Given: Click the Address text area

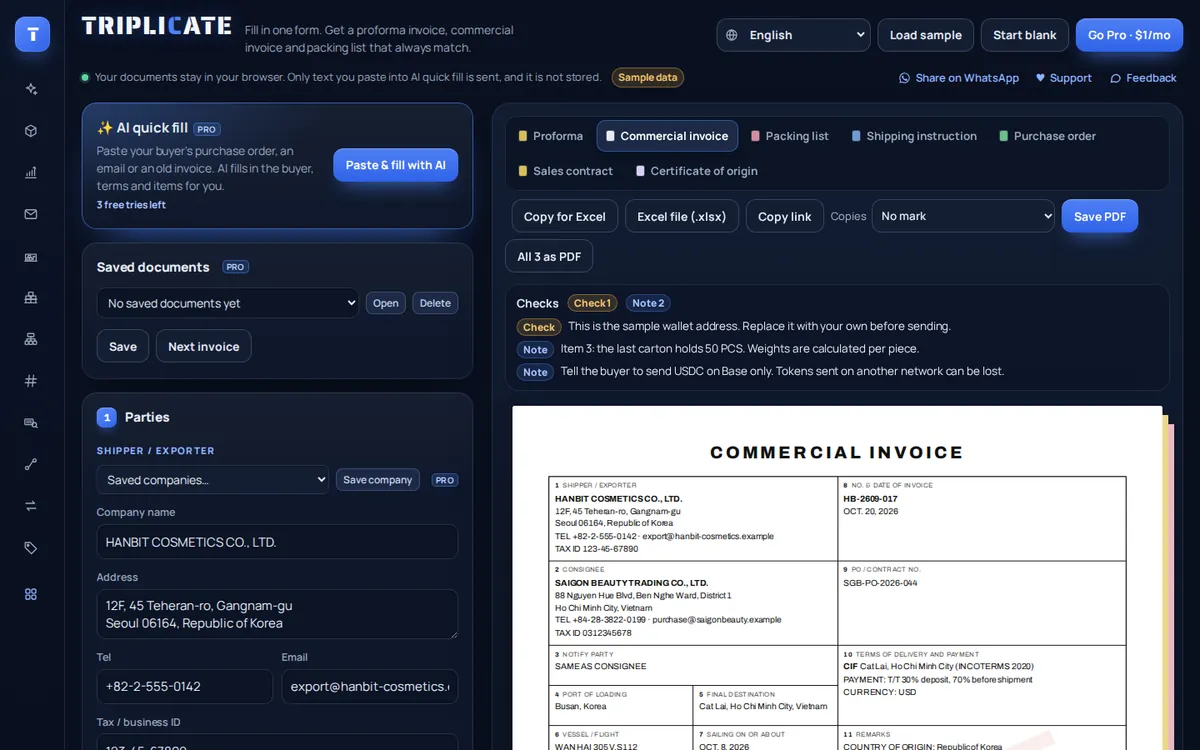Looking at the screenshot, I should pyautogui.click(x=277, y=614).
